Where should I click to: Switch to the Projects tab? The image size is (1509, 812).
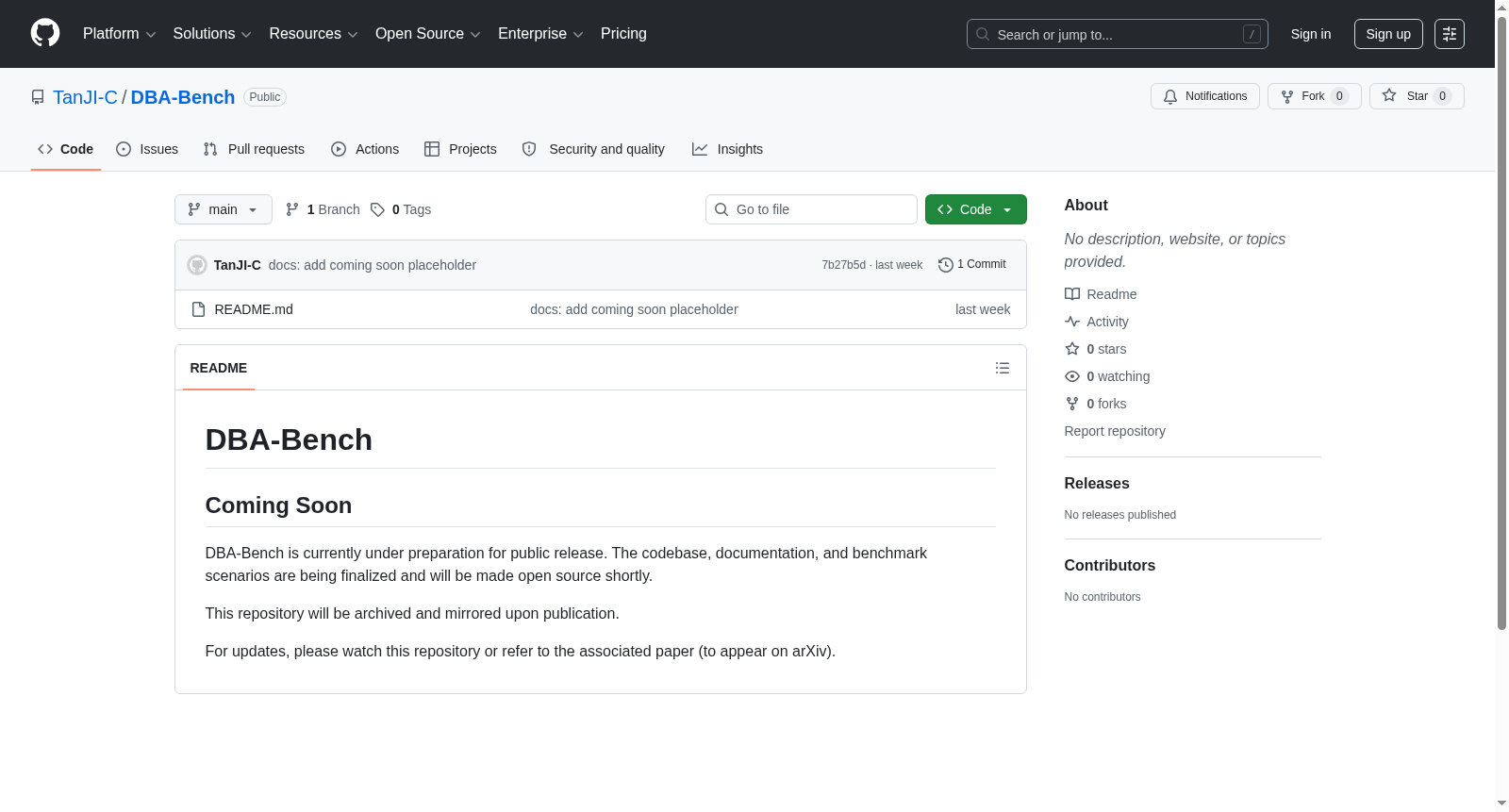click(460, 149)
